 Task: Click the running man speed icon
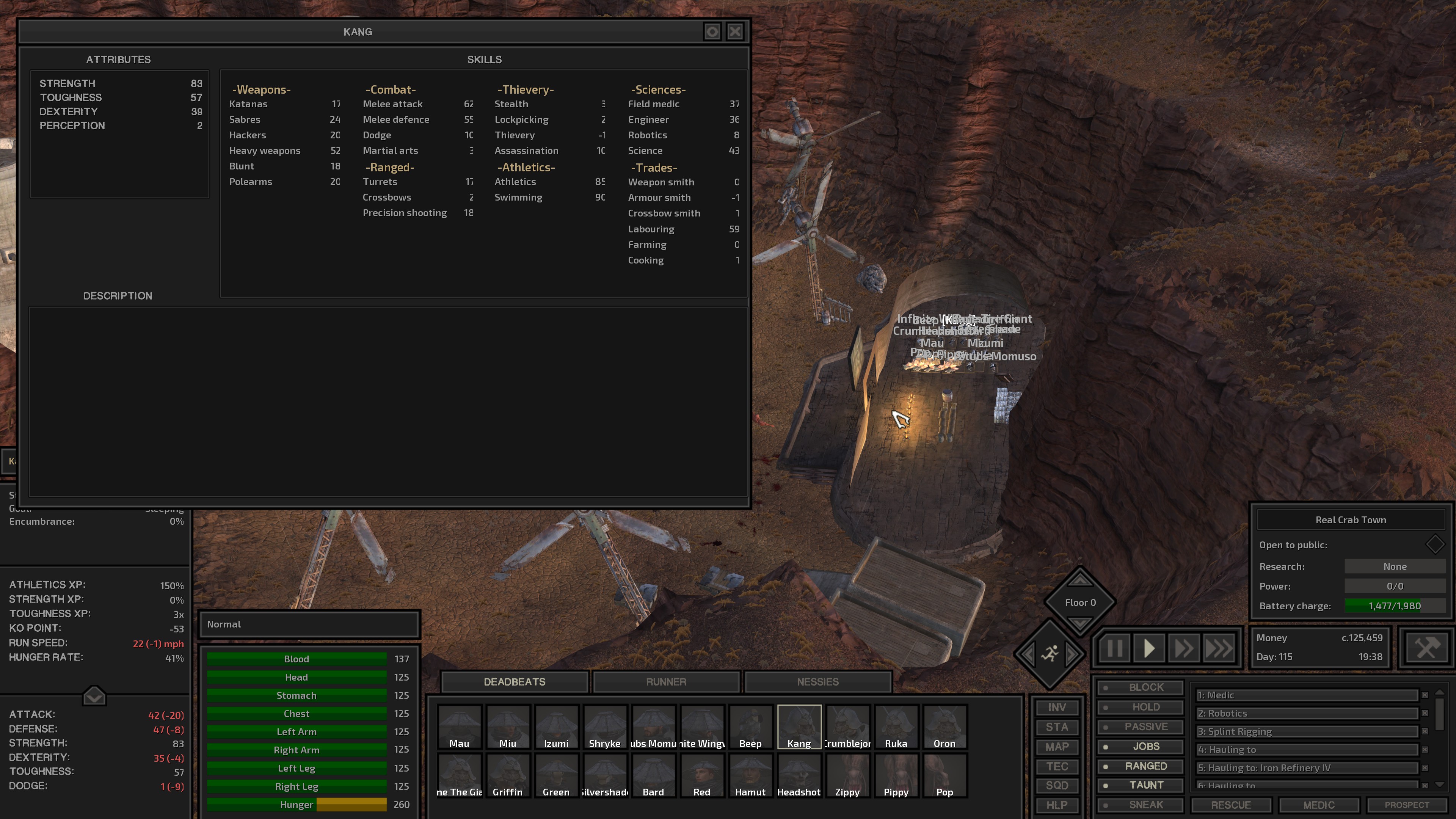(1050, 654)
